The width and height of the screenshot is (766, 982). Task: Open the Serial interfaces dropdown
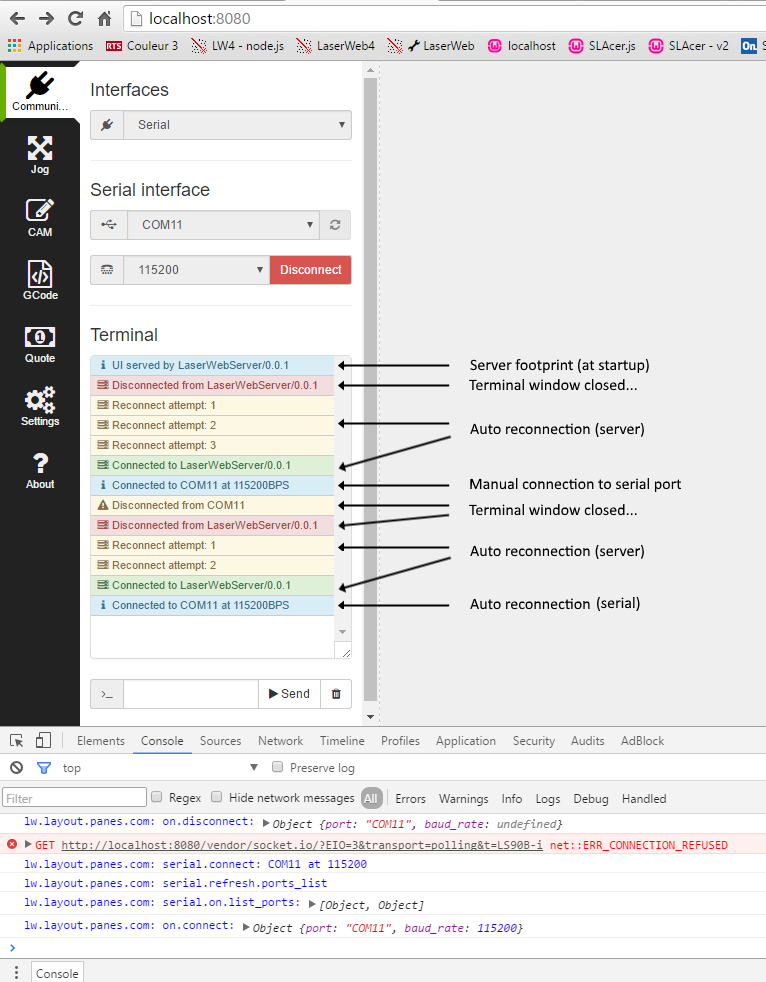[x=237, y=125]
